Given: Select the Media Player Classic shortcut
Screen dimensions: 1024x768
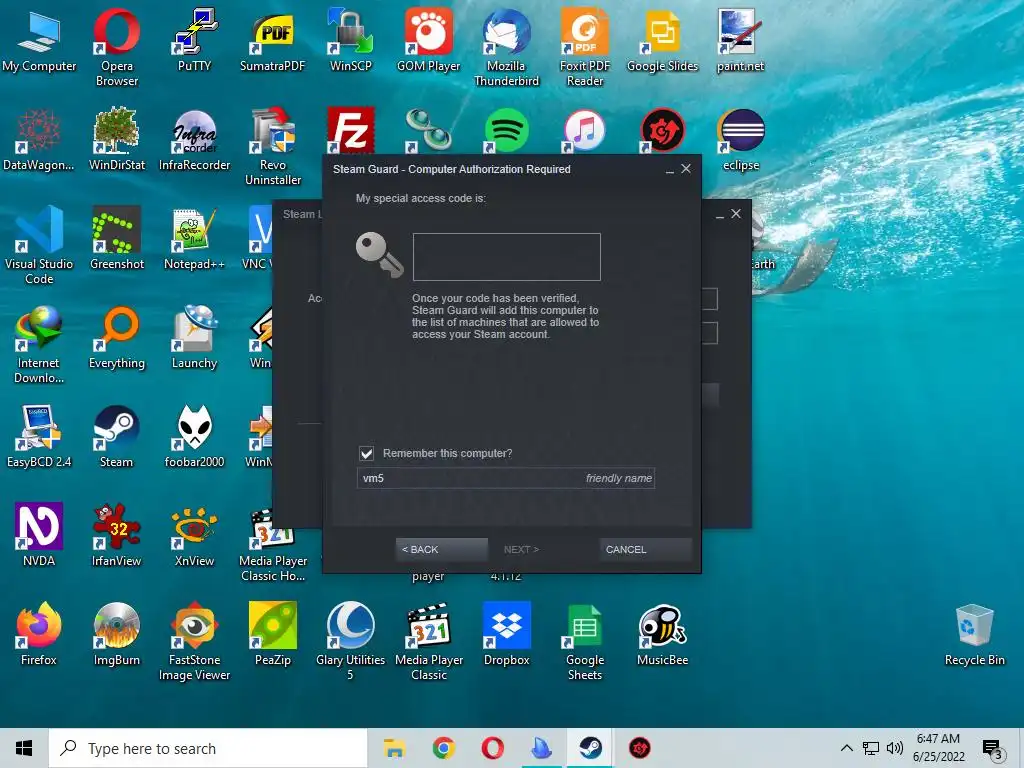Looking at the screenshot, I should point(428,641).
